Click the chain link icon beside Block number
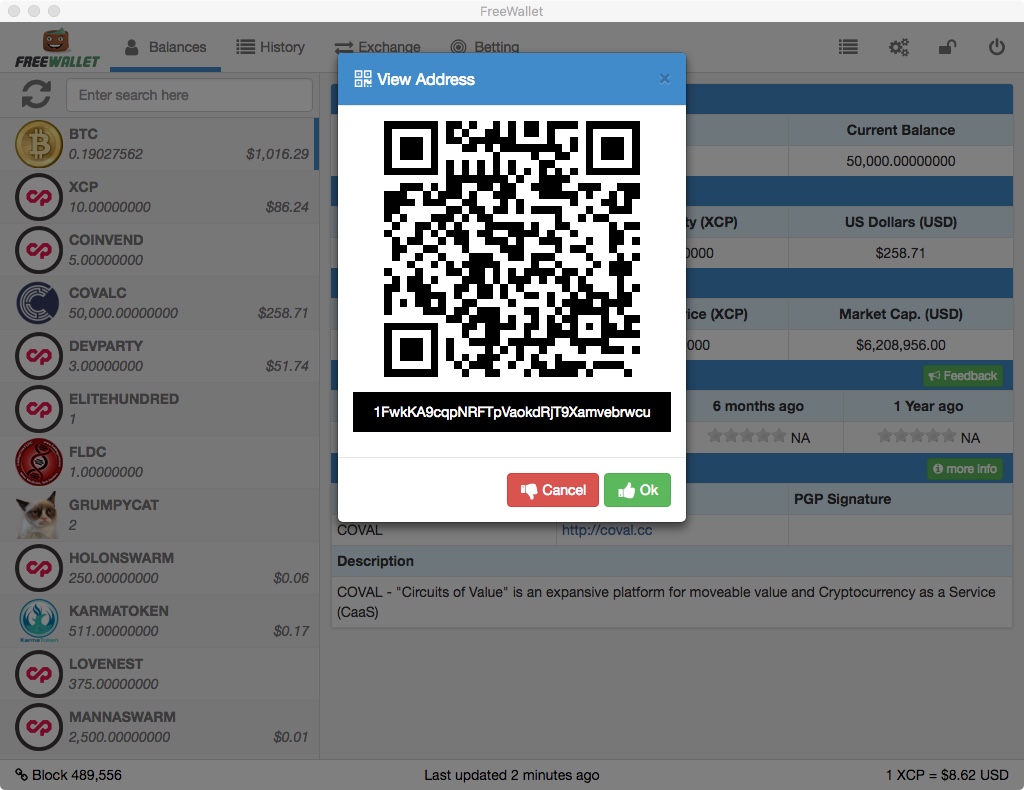 [22, 775]
